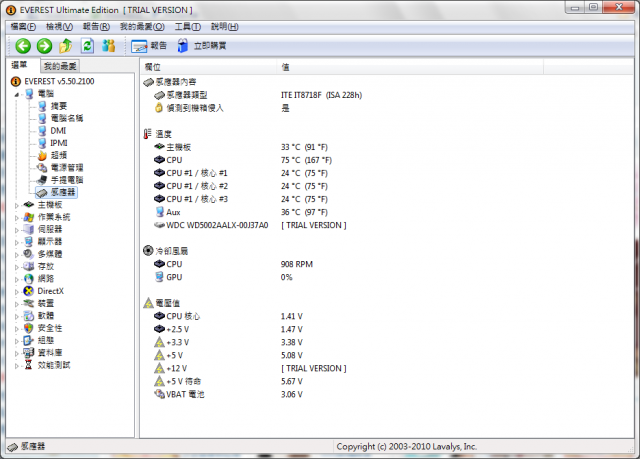Click the sensor icon in the status bar
Screen dimensions: 640x459
tap(13, 447)
